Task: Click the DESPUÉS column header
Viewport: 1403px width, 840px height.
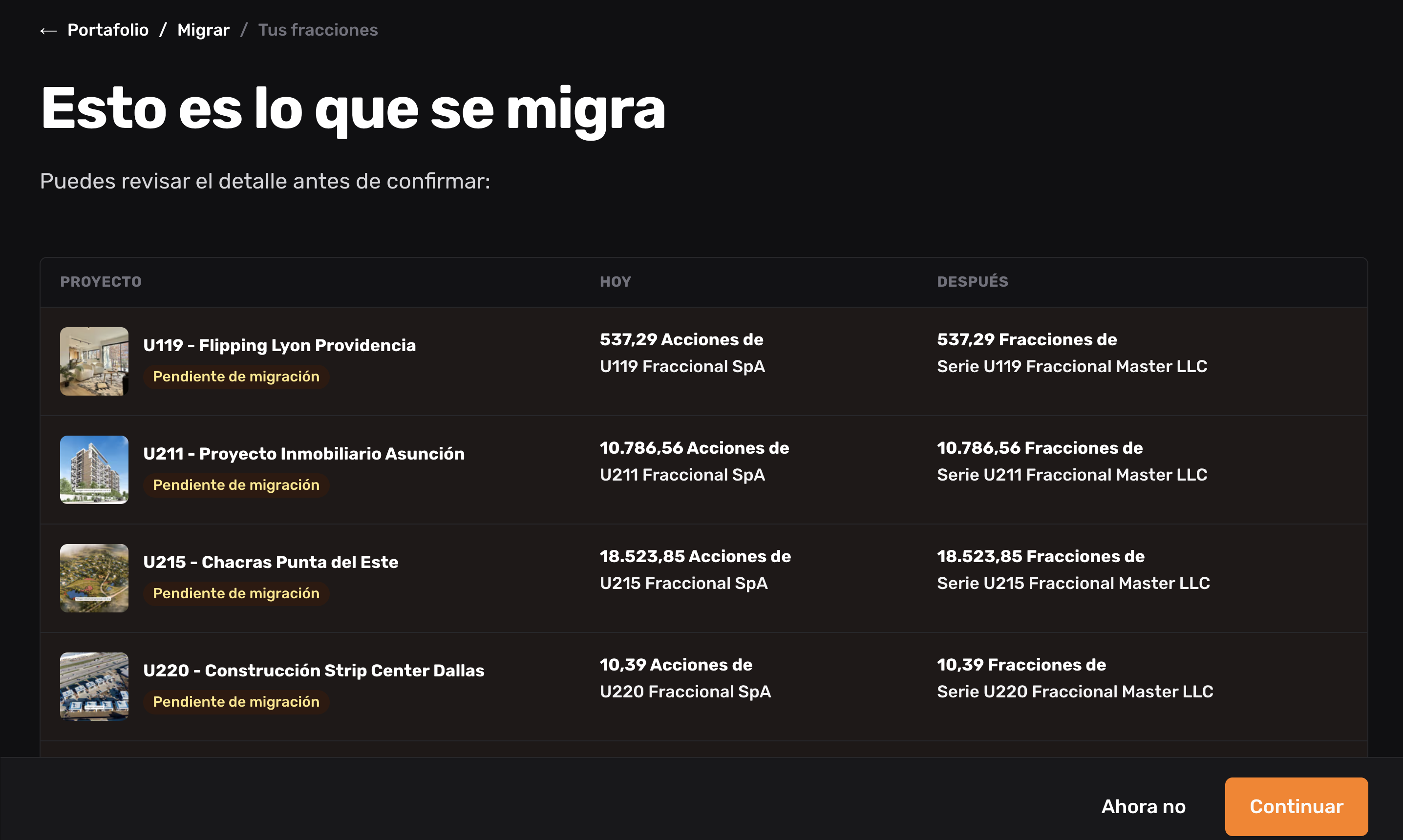Action: tap(972, 281)
